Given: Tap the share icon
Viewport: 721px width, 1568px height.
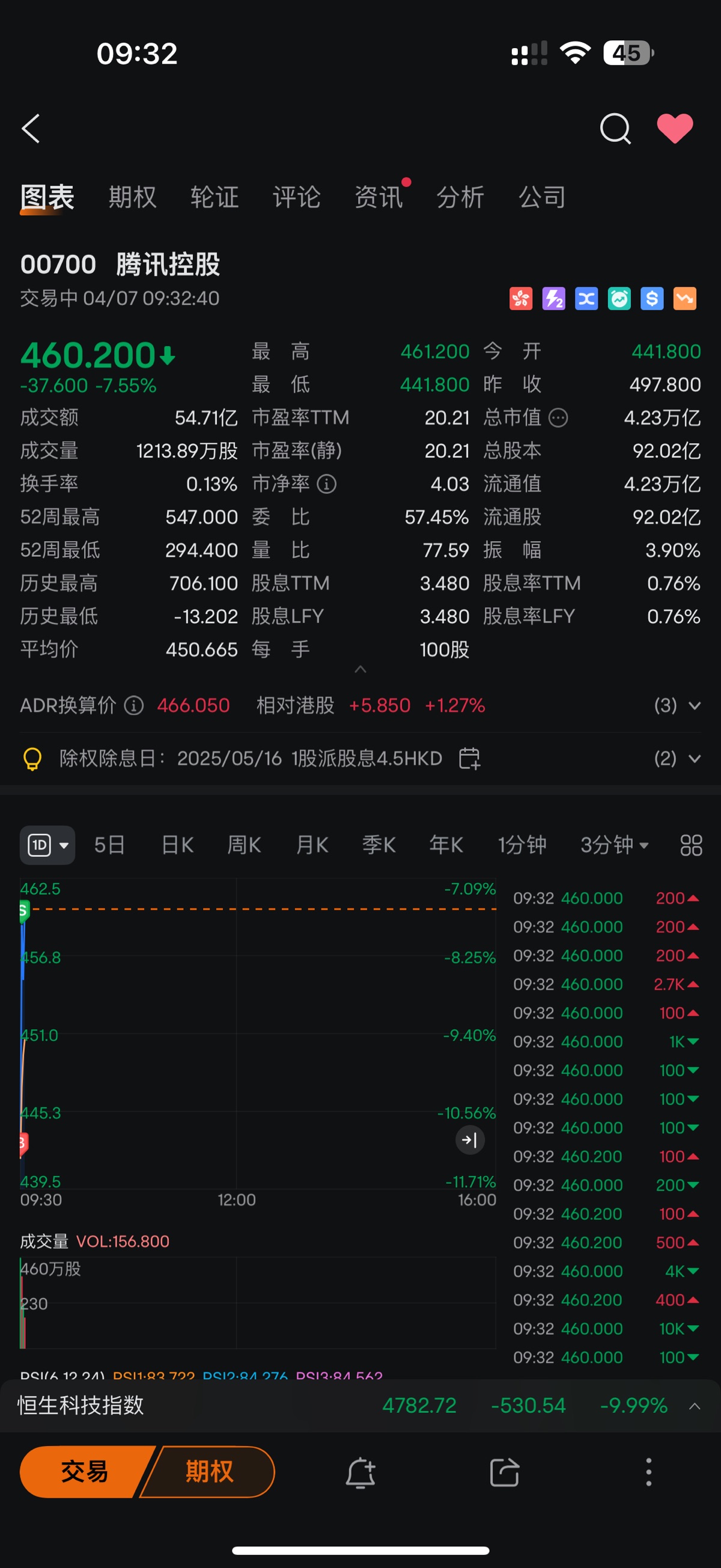Looking at the screenshot, I should tap(504, 1473).
